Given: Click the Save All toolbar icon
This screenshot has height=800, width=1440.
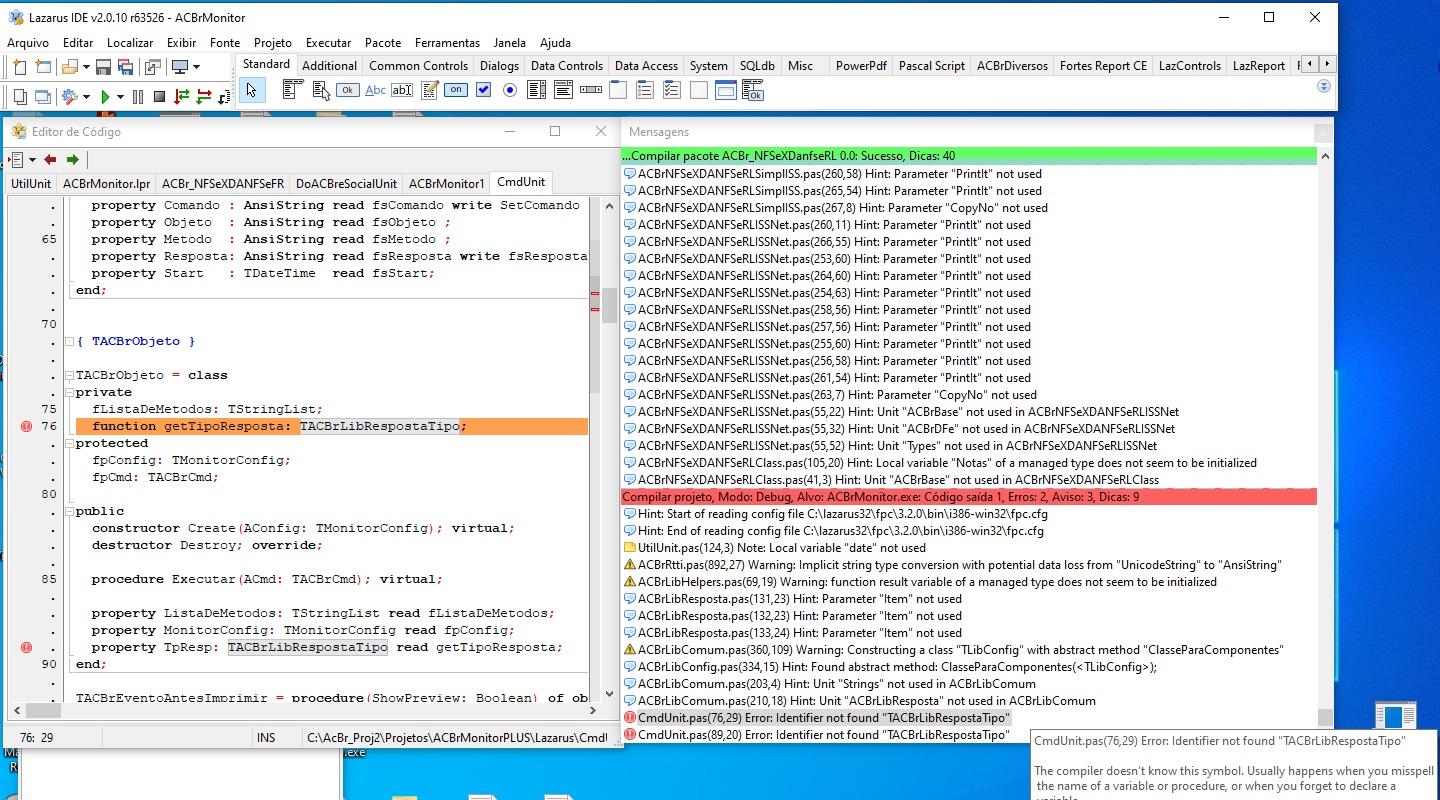Looking at the screenshot, I should pos(126,67).
